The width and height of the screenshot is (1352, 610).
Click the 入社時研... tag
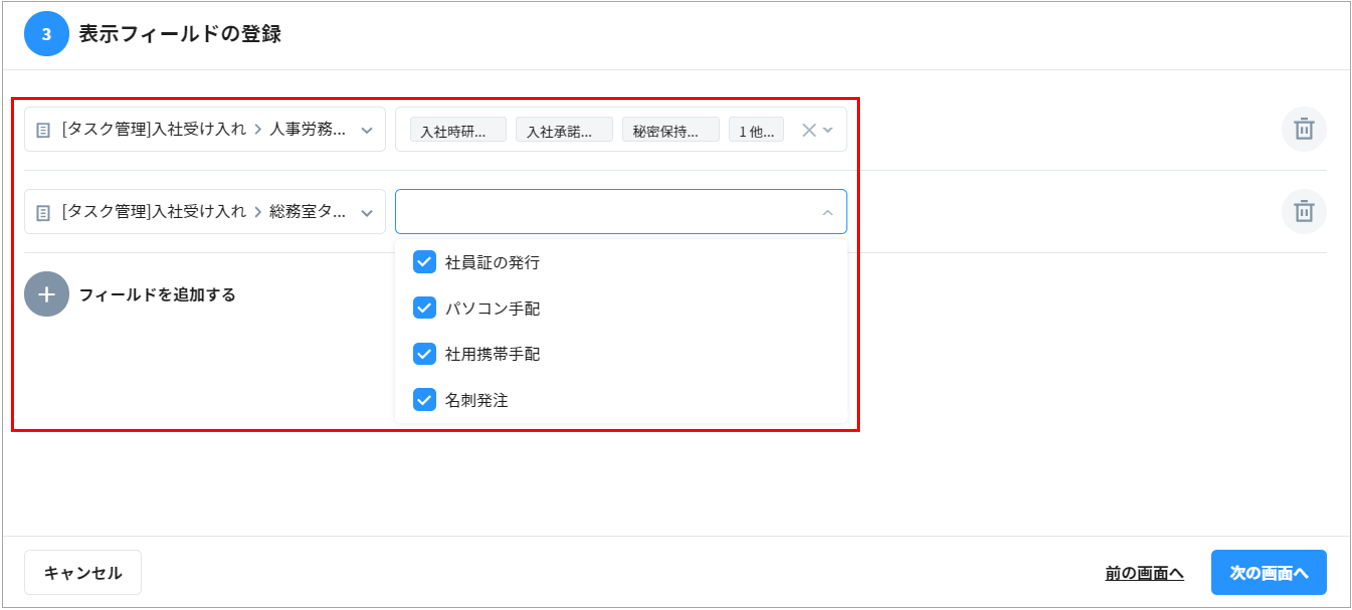[458, 131]
